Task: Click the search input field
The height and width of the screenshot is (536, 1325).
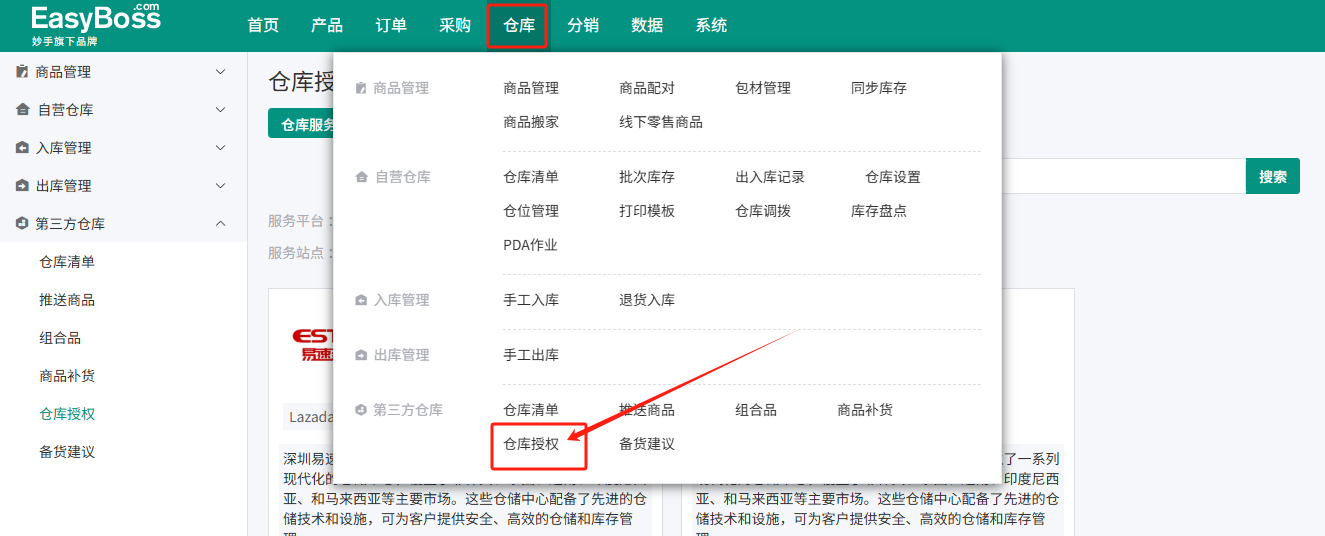Action: (1123, 176)
